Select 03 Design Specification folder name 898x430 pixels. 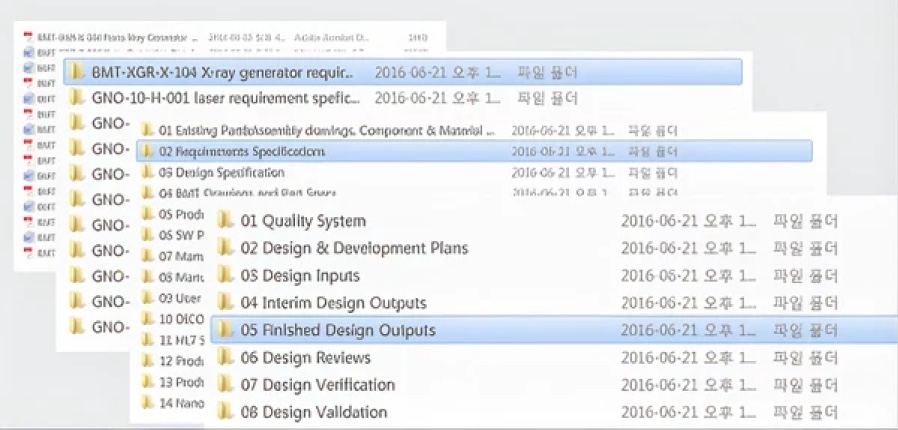click(x=222, y=172)
